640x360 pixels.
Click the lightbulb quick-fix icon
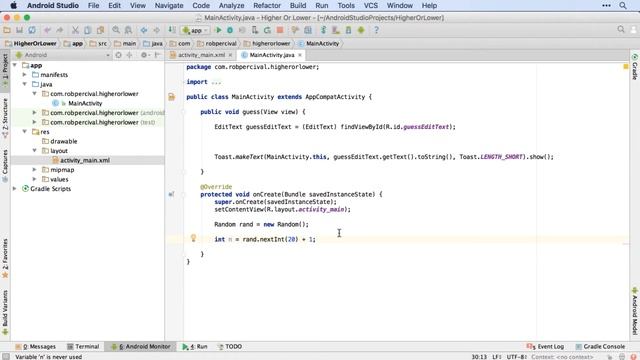(193, 238)
